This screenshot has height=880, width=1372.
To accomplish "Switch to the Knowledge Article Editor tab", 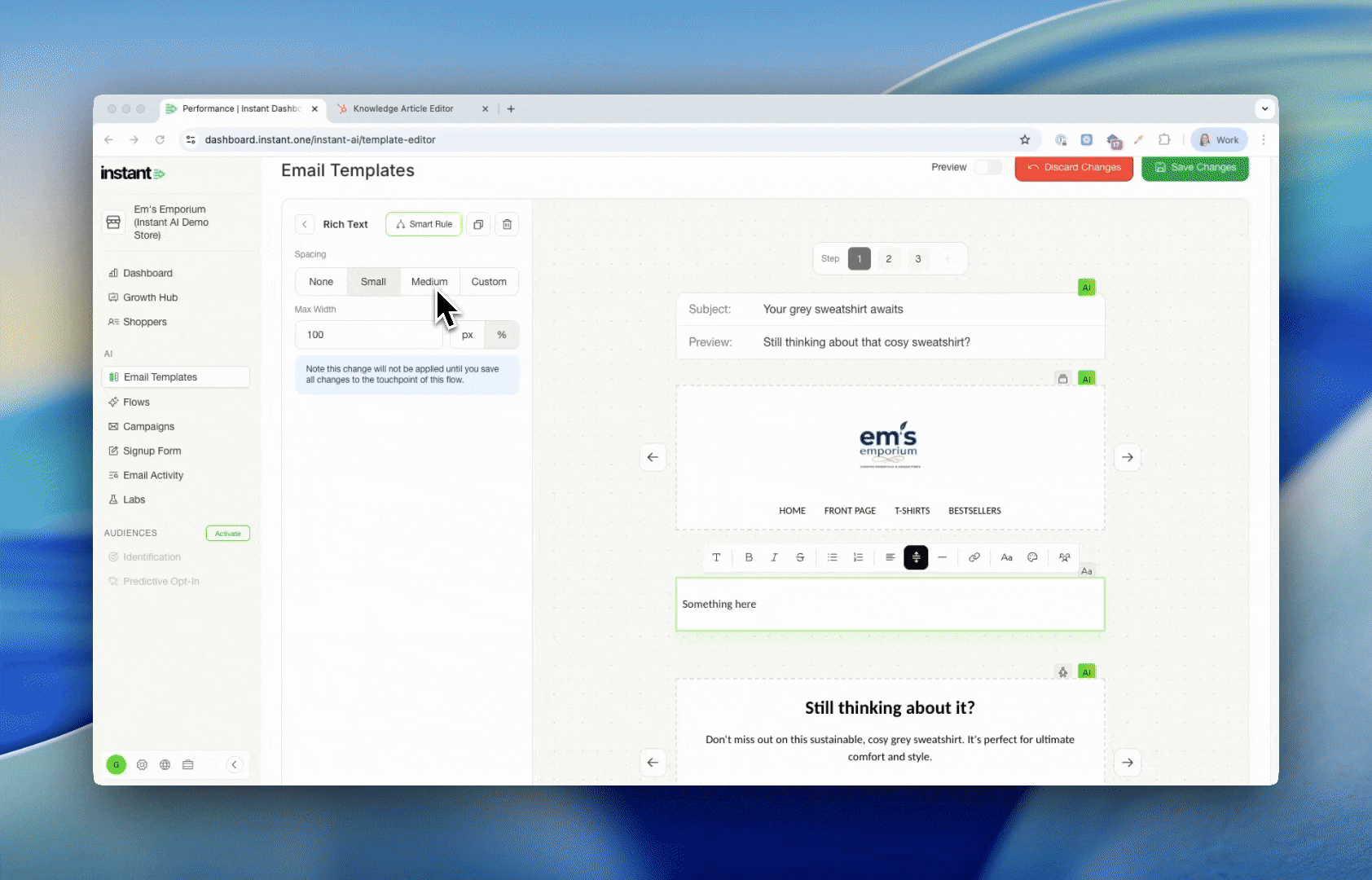I will (405, 108).
